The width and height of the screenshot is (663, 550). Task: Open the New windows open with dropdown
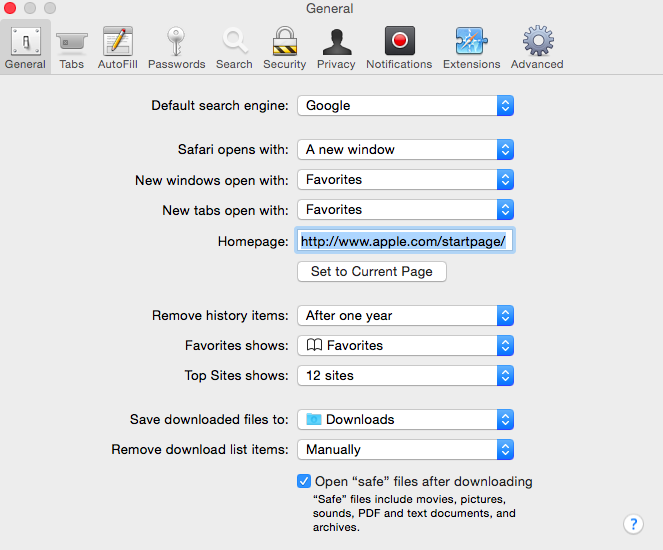[405, 180]
